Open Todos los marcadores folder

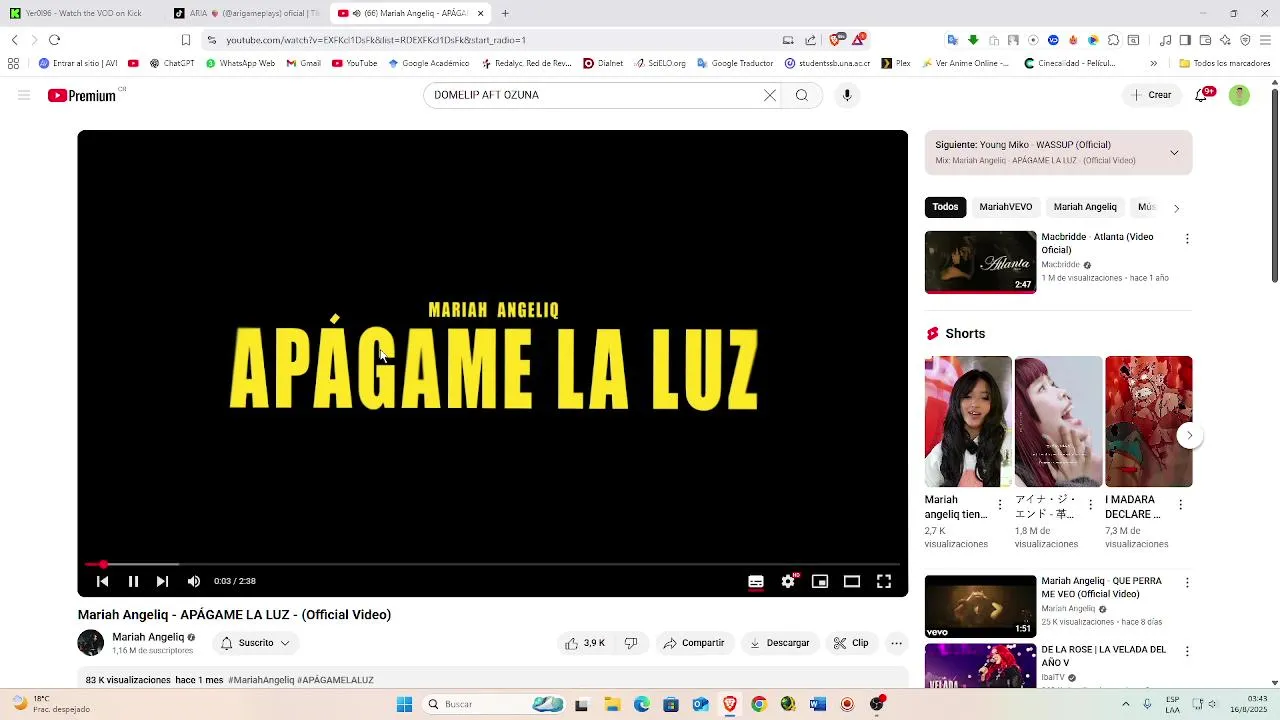pos(1224,63)
